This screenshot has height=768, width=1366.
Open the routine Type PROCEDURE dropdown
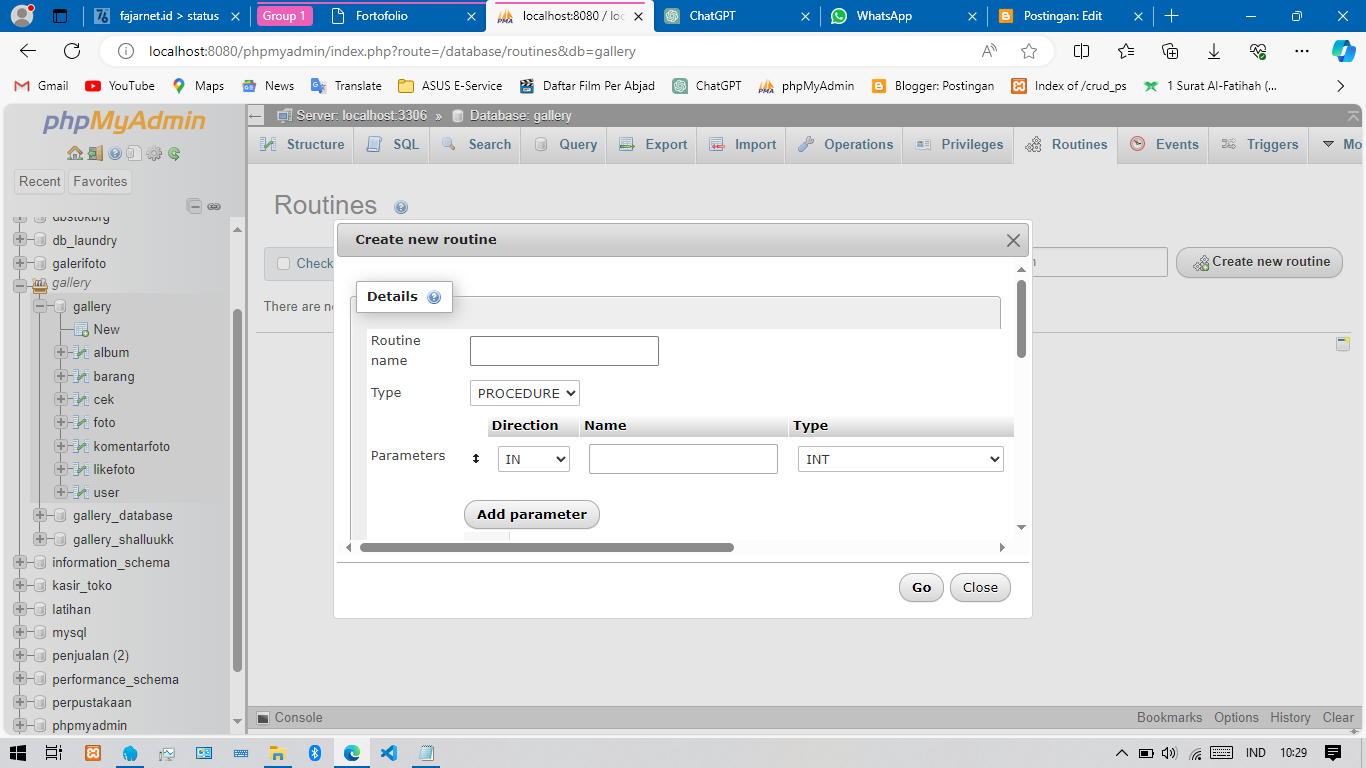pos(525,393)
